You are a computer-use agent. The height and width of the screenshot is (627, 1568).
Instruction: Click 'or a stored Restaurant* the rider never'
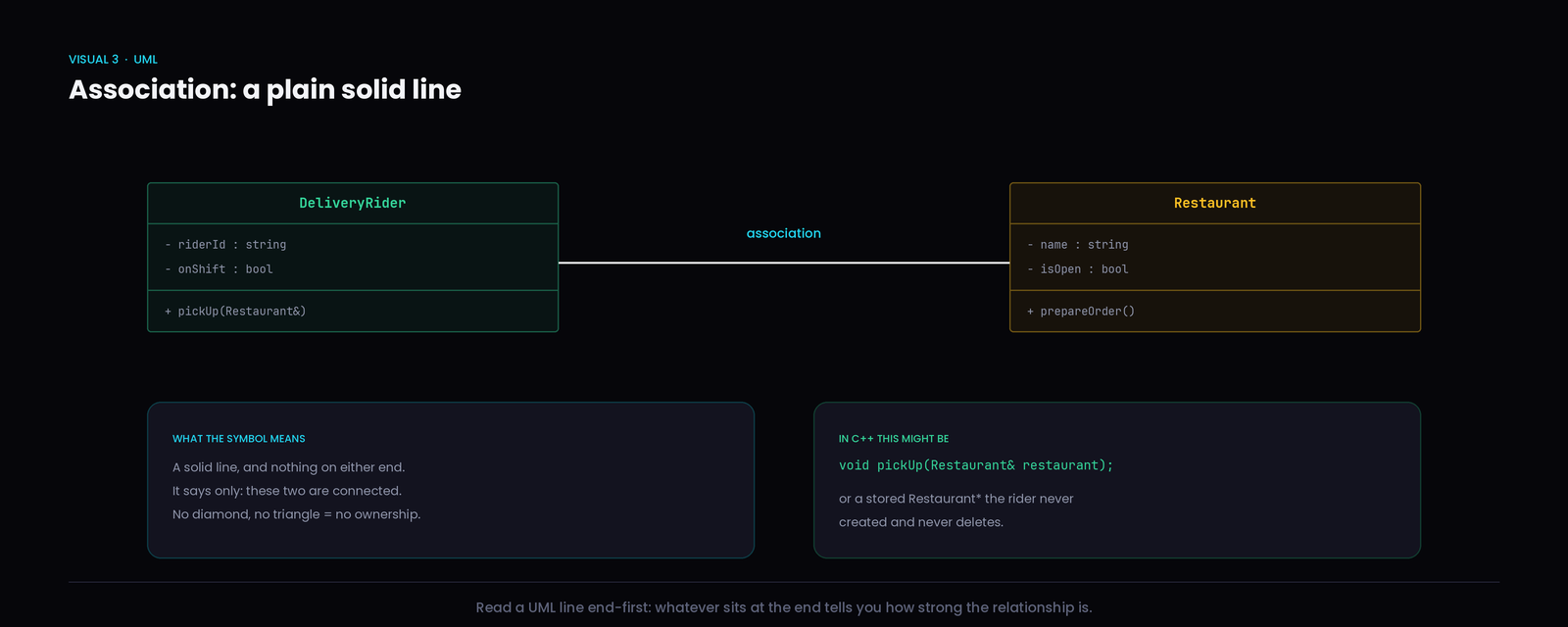956,499
